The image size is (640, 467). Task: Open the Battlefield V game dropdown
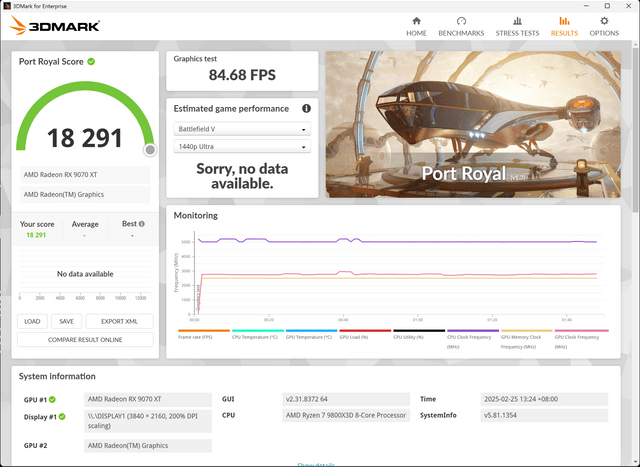[242, 129]
